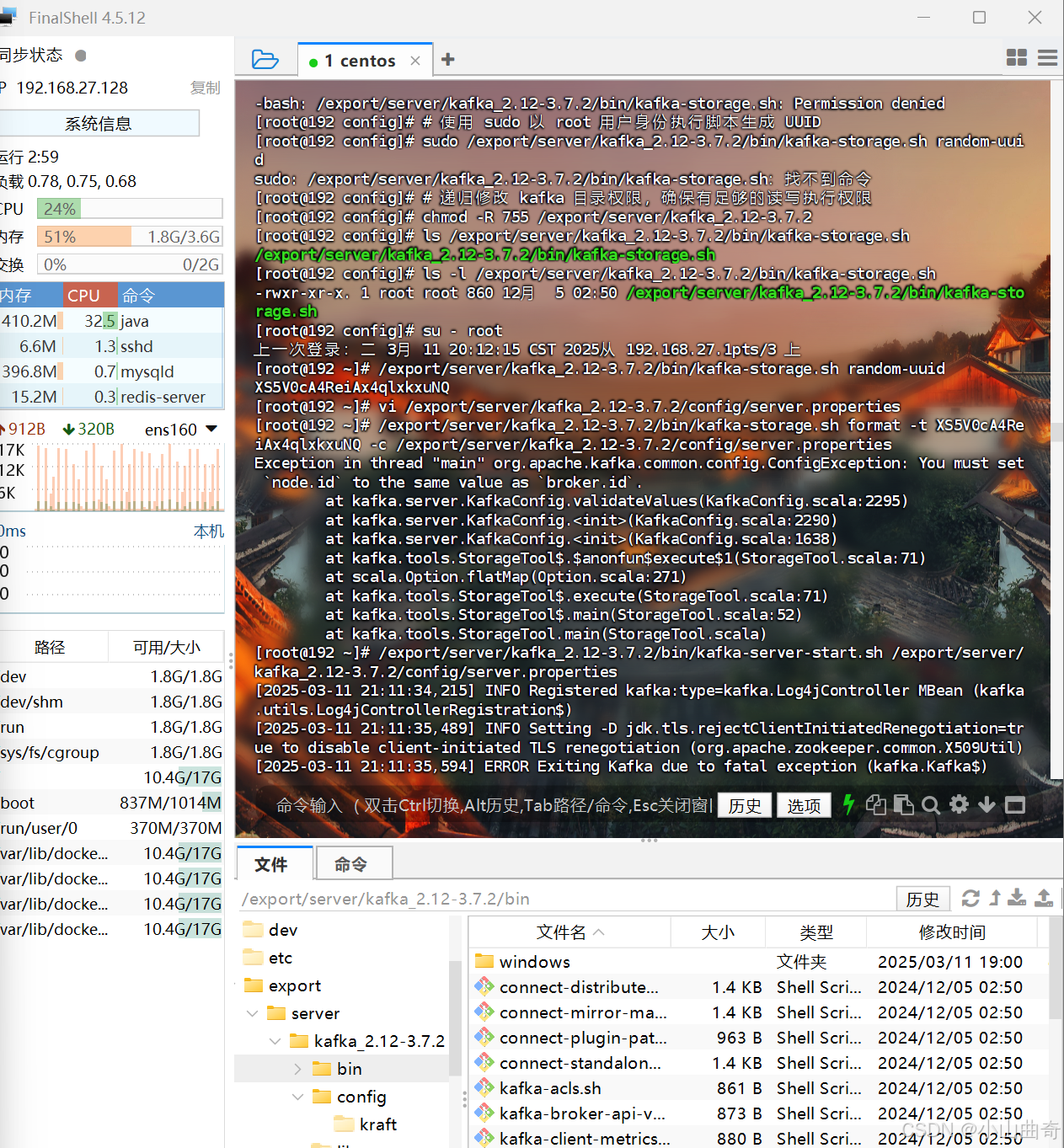
Task: Click the file path field
Action: tap(566, 899)
